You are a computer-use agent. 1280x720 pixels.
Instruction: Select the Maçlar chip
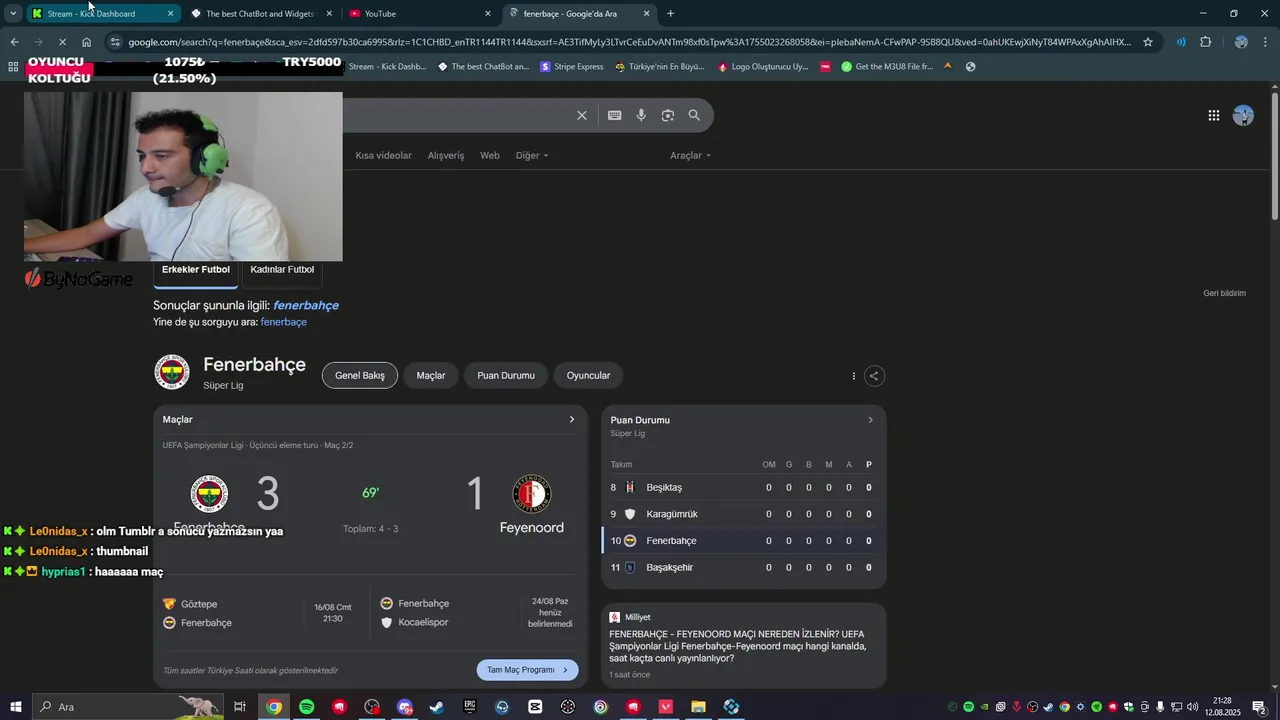[431, 376]
